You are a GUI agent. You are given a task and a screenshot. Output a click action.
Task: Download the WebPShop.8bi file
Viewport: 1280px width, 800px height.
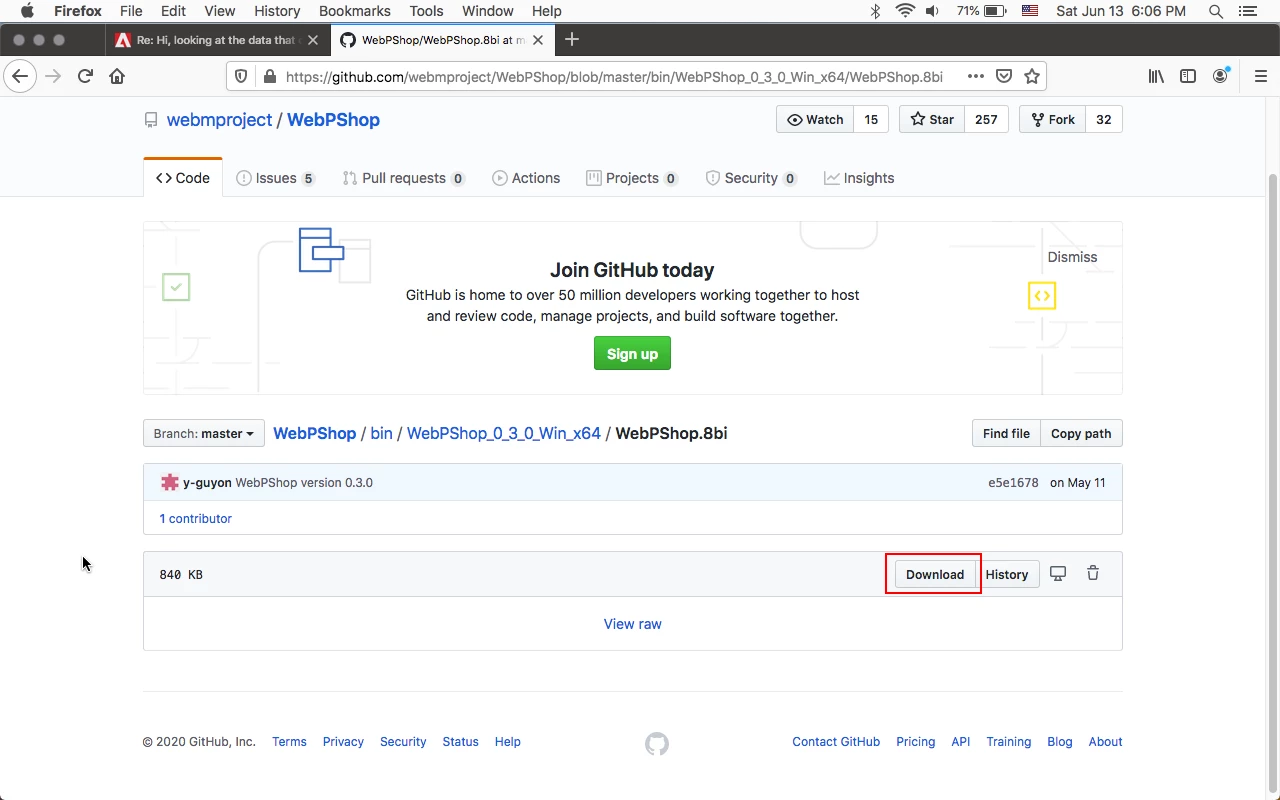pyautogui.click(x=935, y=574)
